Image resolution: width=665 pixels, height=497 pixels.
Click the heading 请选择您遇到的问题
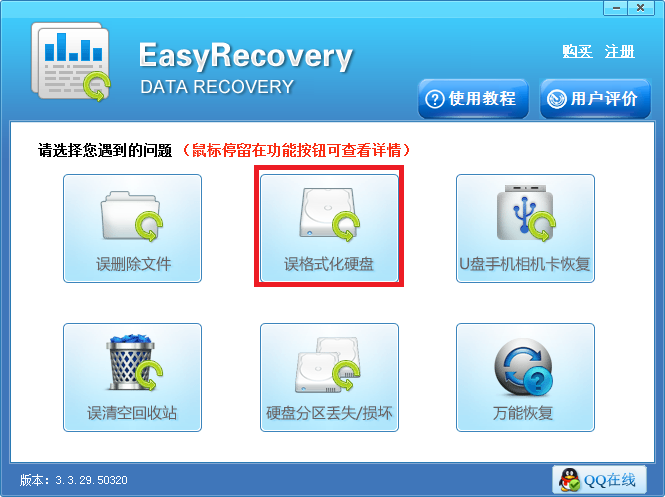pos(105,150)
